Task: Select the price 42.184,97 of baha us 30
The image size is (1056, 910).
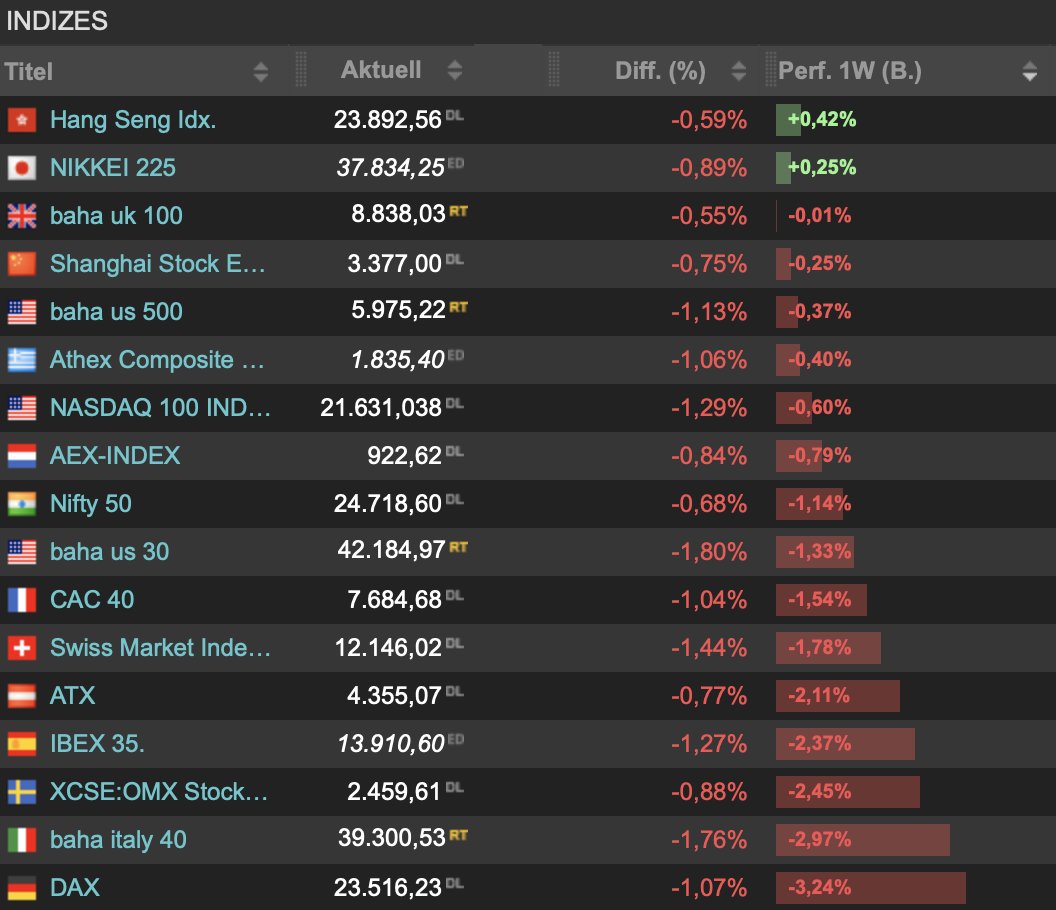Action: 391,550
